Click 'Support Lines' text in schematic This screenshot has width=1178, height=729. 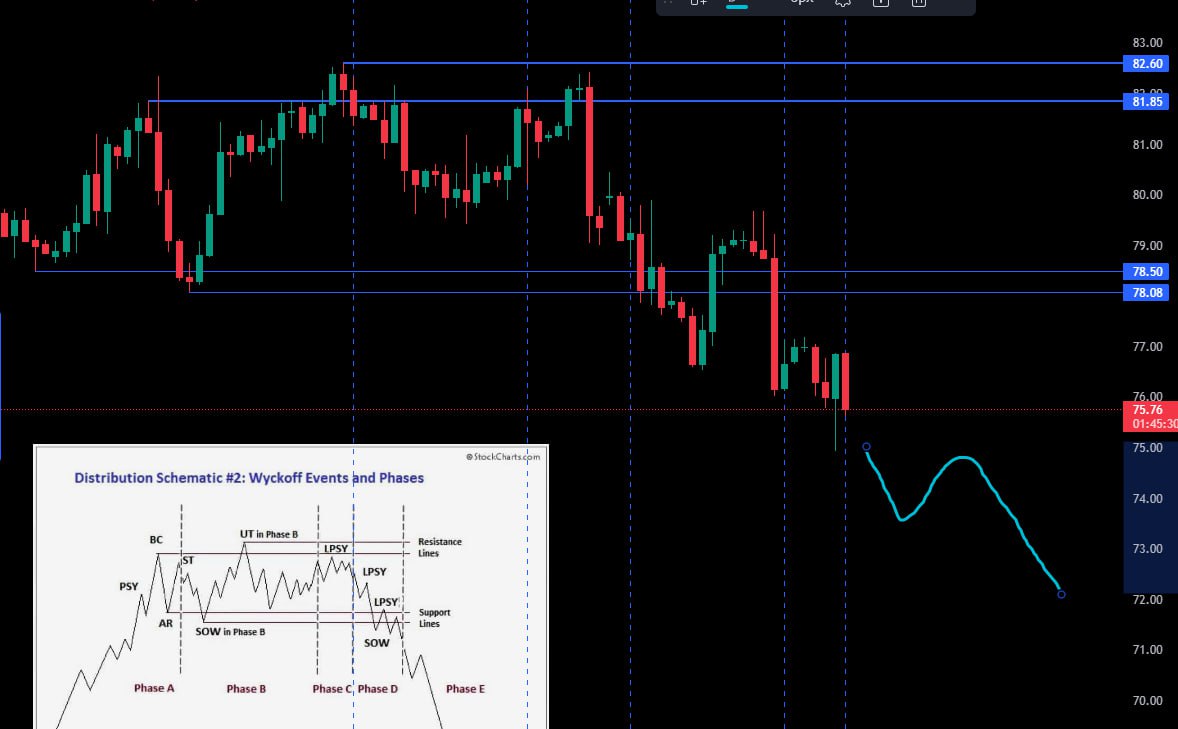click(x=434, y=618)
